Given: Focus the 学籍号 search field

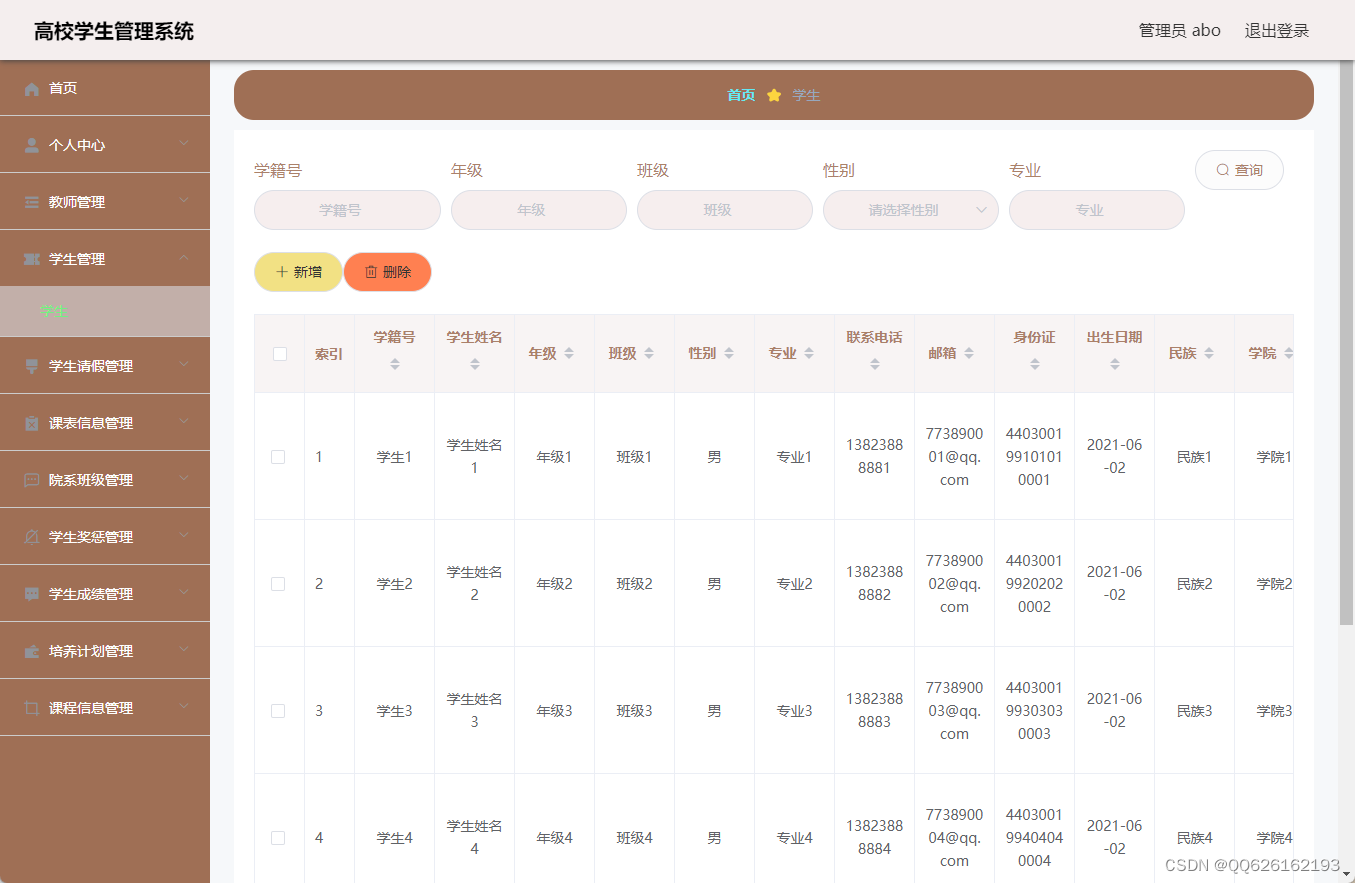Looking at the screenshot, I should [347, 210].
